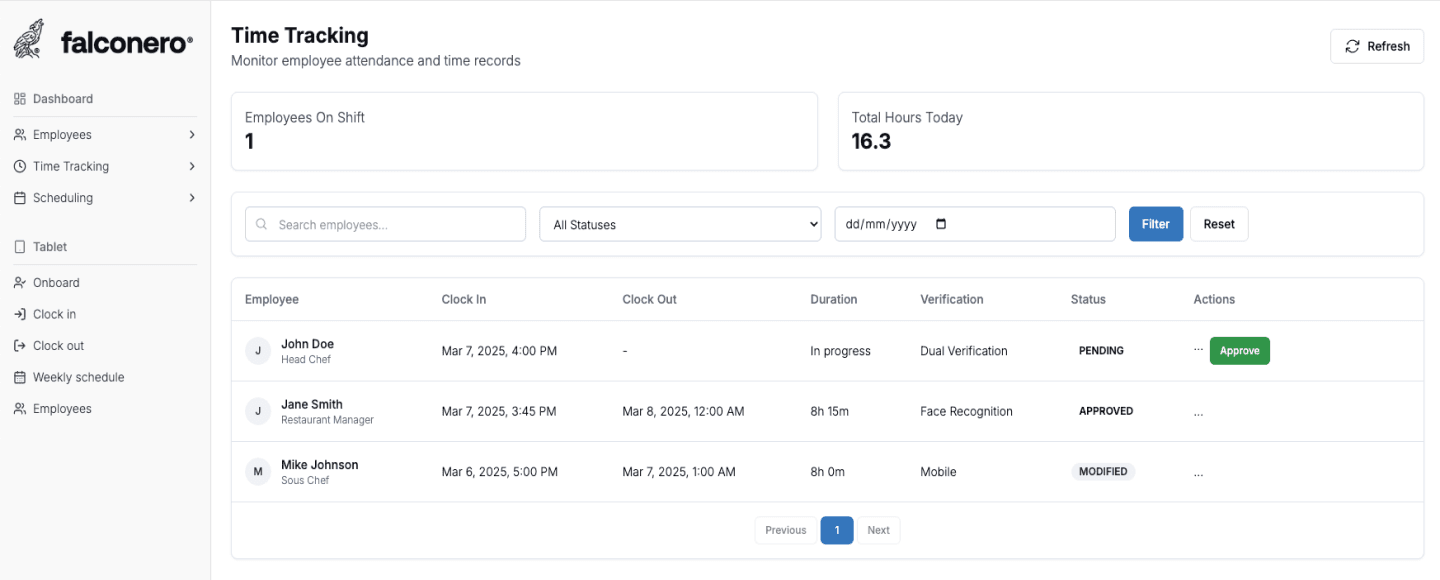Click the Clock in arrow icon
The width and height of the screenshot is (1440, 580).
20,314
